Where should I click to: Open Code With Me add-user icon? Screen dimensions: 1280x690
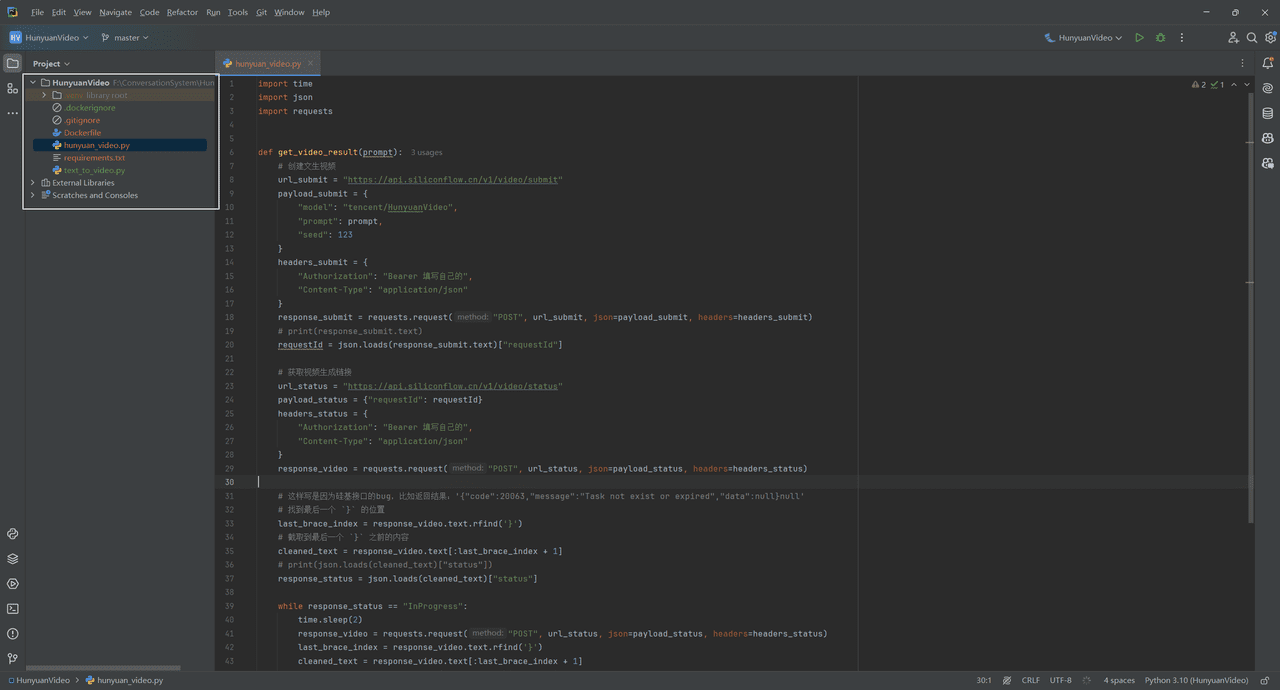(x=1233, y=38)
